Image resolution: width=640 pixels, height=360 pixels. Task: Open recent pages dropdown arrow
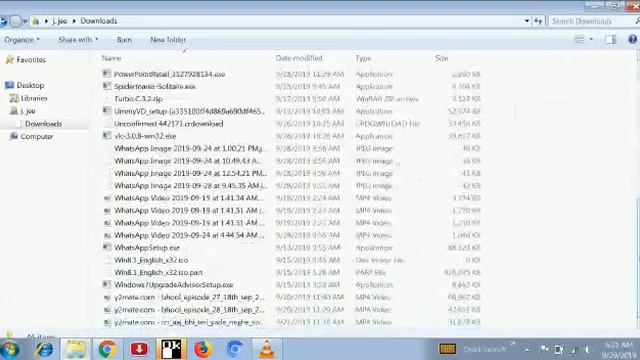[x=25, y=21]
